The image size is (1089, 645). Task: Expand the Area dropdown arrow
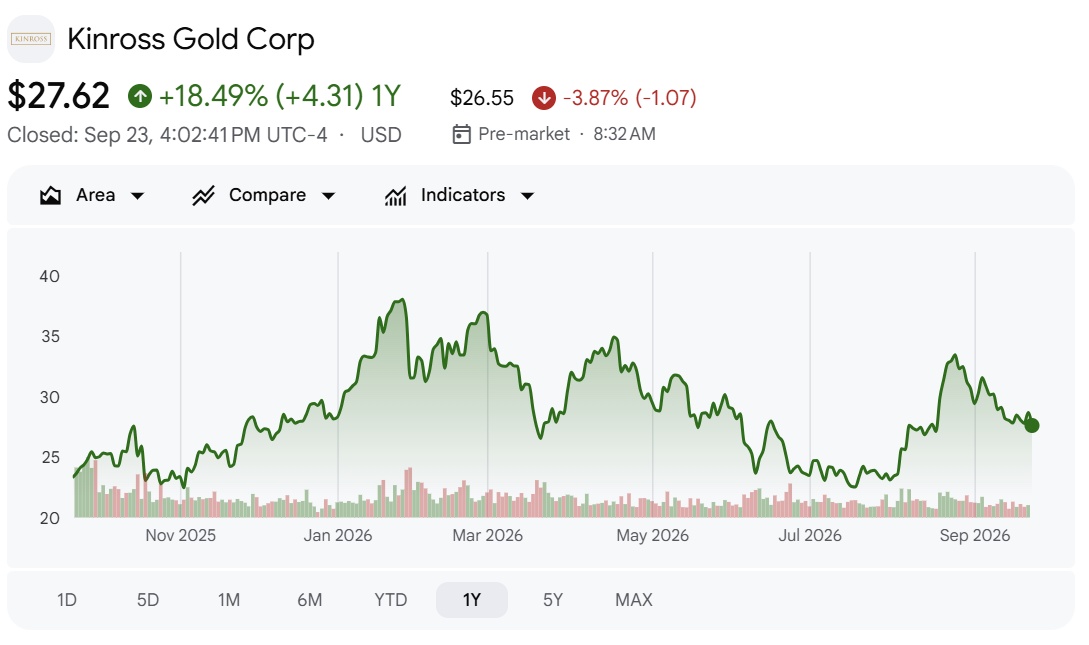coord(138,196)
